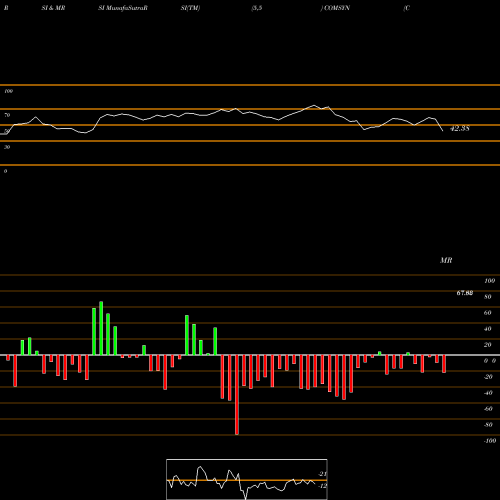Click the longest red MR bar reaching -100

tap(237, 395)
